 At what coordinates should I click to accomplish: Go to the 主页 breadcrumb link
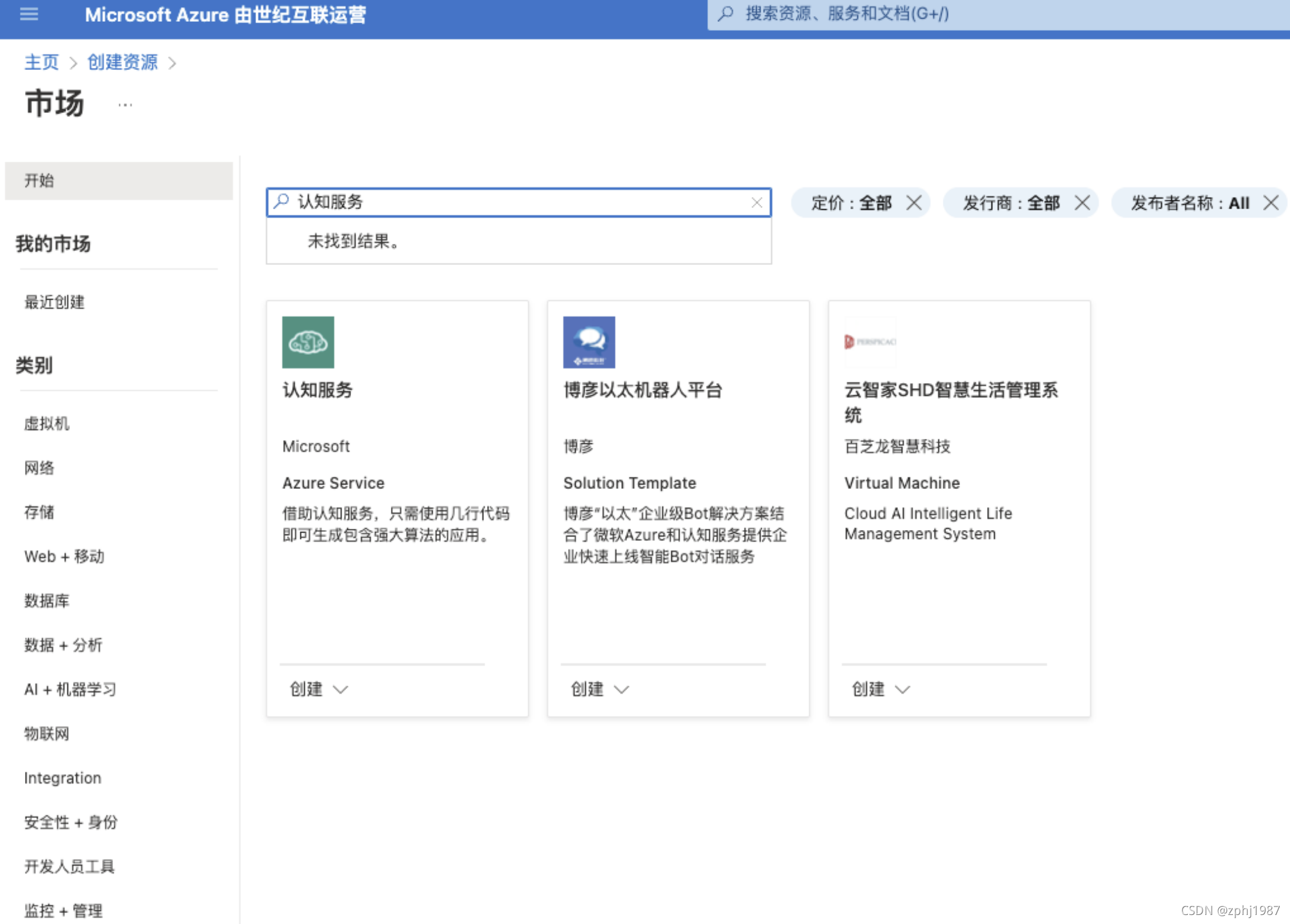coord(41,62)
